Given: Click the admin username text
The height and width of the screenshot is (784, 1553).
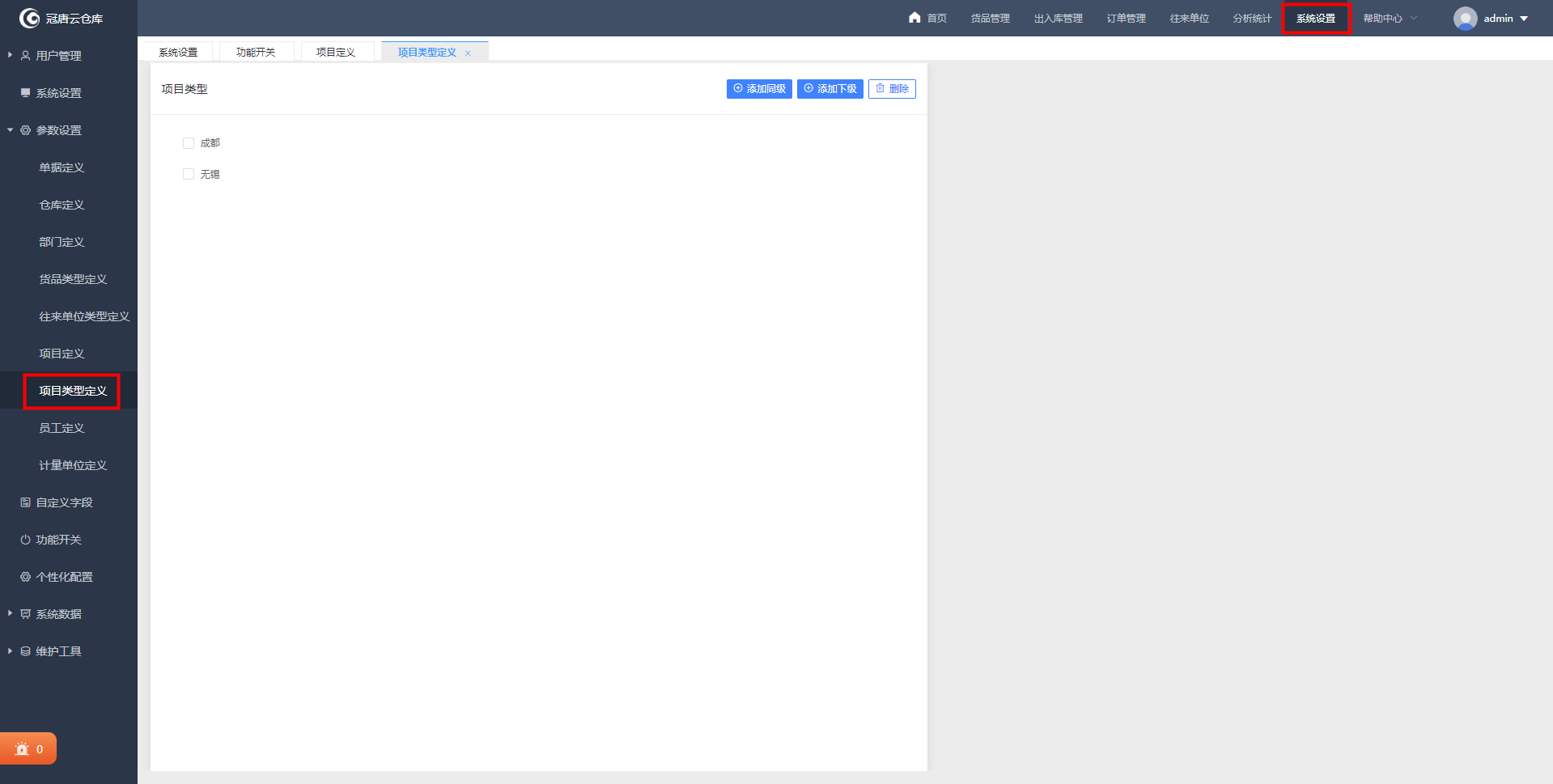Looking at the screenshot, I should [1498, 18].
